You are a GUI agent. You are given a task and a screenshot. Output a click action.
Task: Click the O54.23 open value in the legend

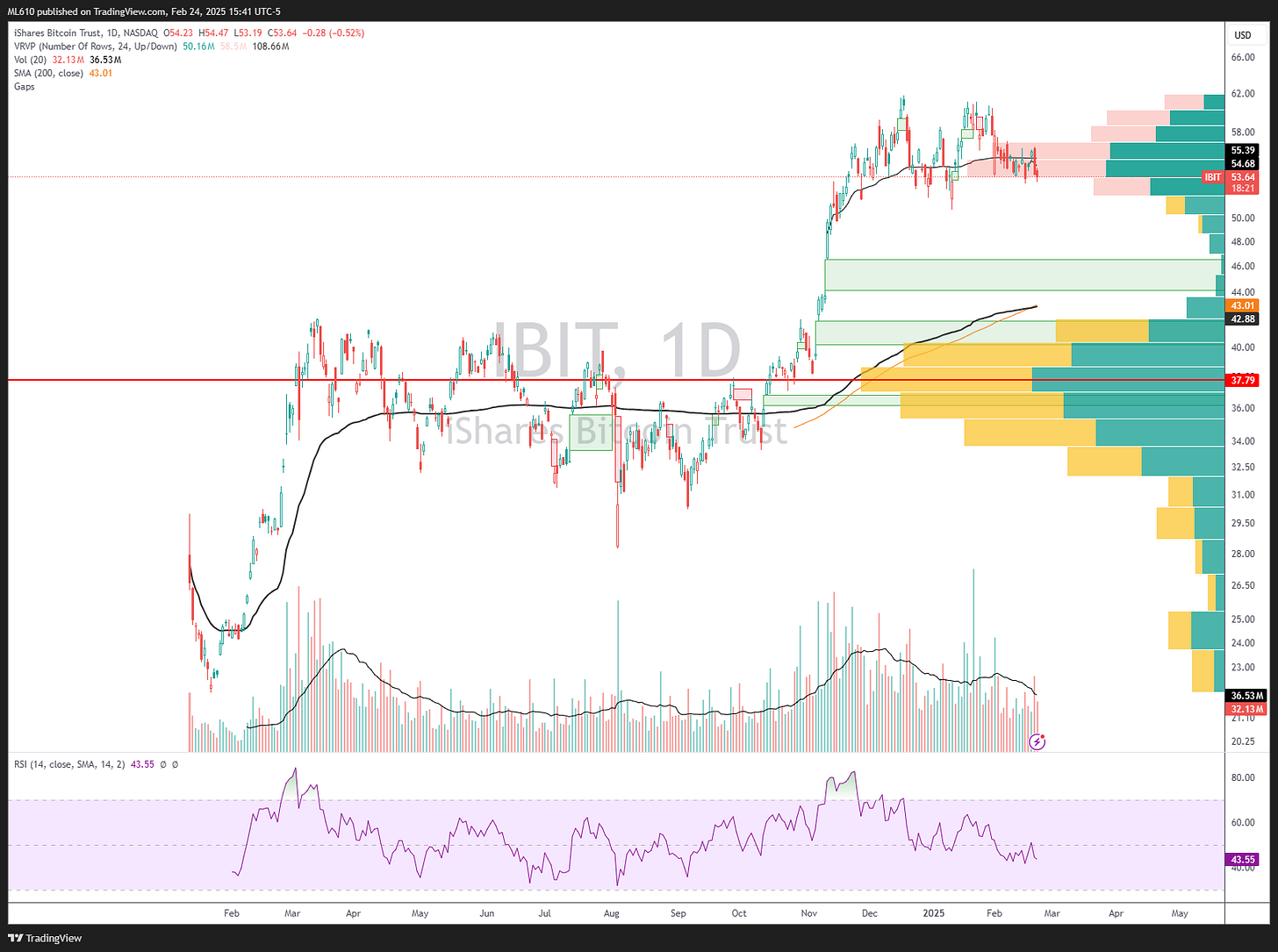(x=179, y=33)
